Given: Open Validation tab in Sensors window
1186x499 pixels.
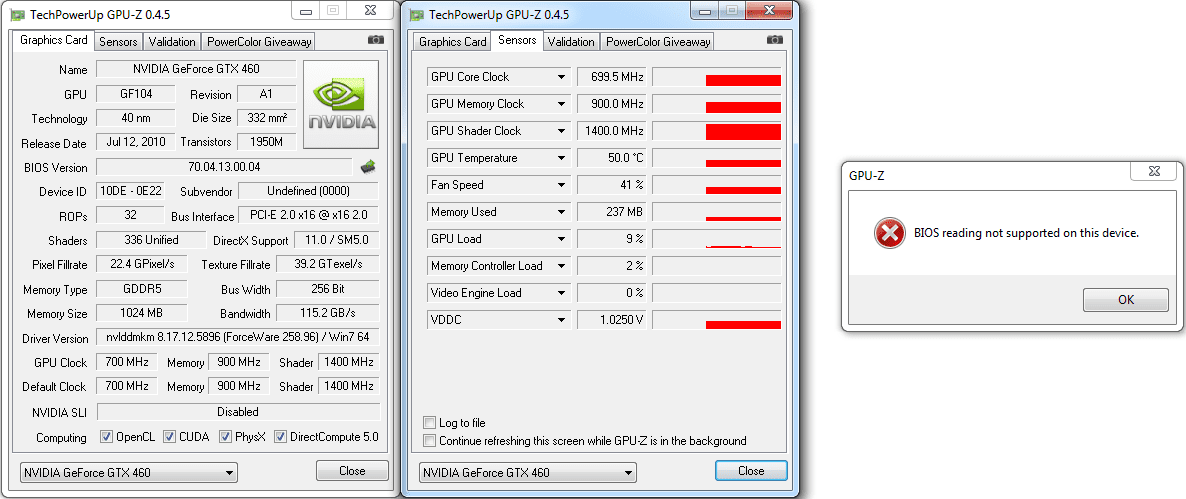Looking at the screenshot, I should click(571, 42).
